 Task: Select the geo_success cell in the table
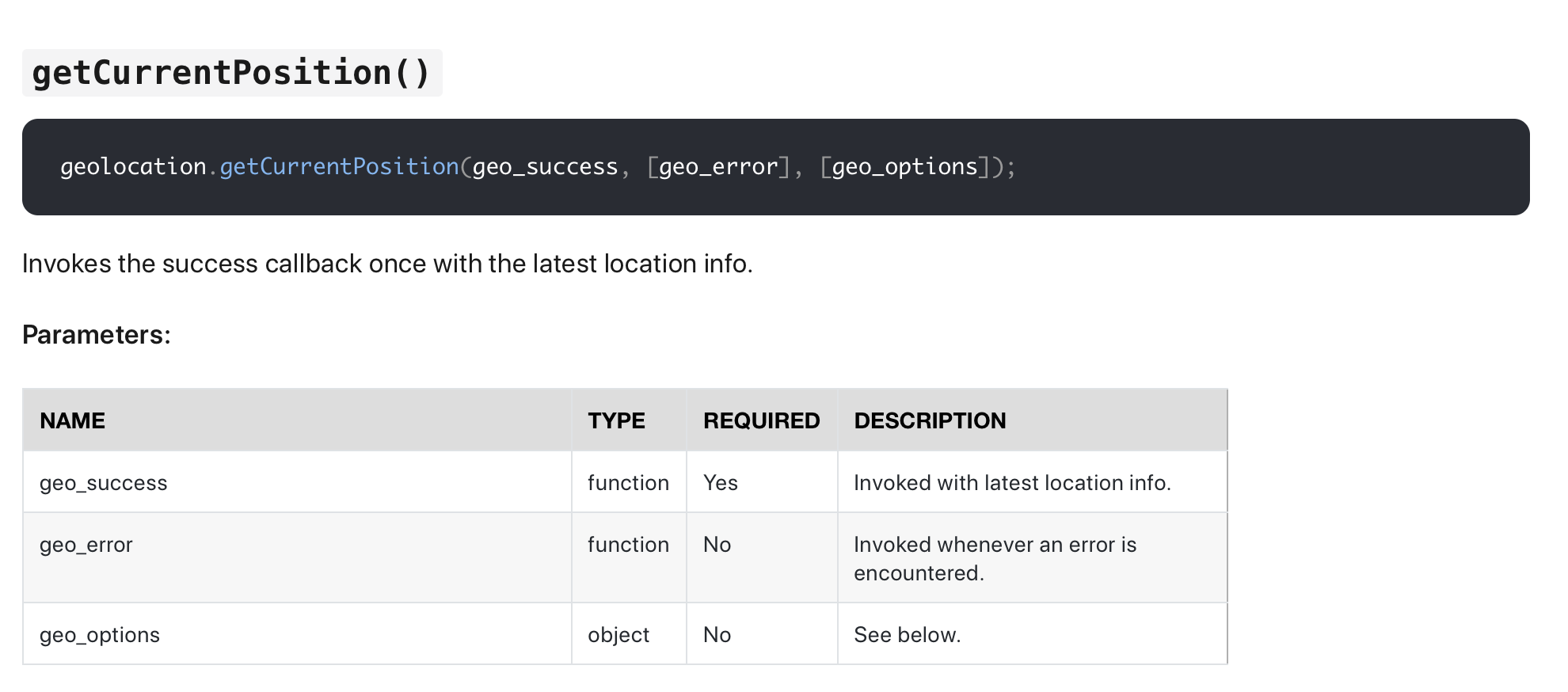(x=104, y=483)
